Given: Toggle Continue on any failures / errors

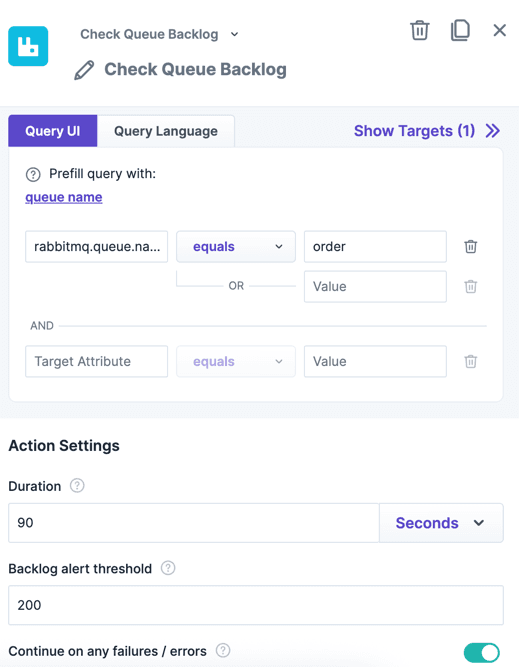Looking at the screenshot, I should click(482, 653).
